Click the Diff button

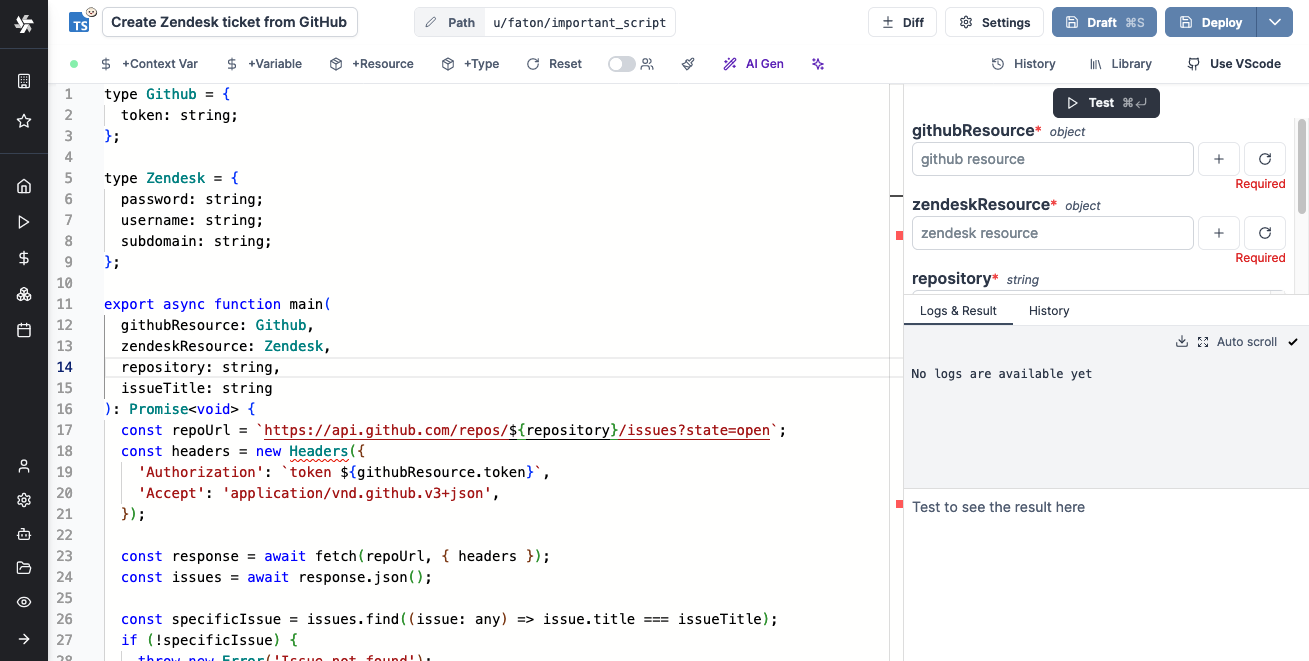click(x=902, y=22)
